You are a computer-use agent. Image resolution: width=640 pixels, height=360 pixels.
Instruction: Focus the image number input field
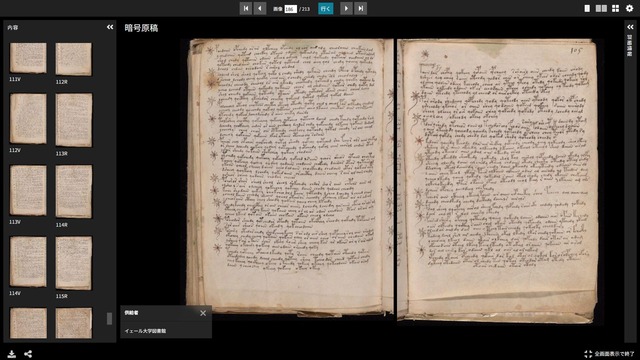290,9
